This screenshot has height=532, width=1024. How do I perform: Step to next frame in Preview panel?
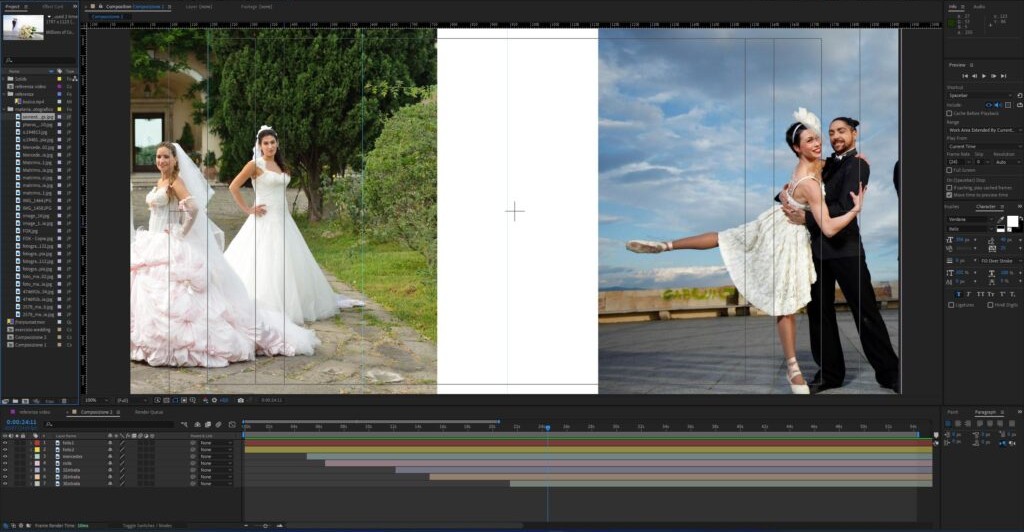point(994,76)
